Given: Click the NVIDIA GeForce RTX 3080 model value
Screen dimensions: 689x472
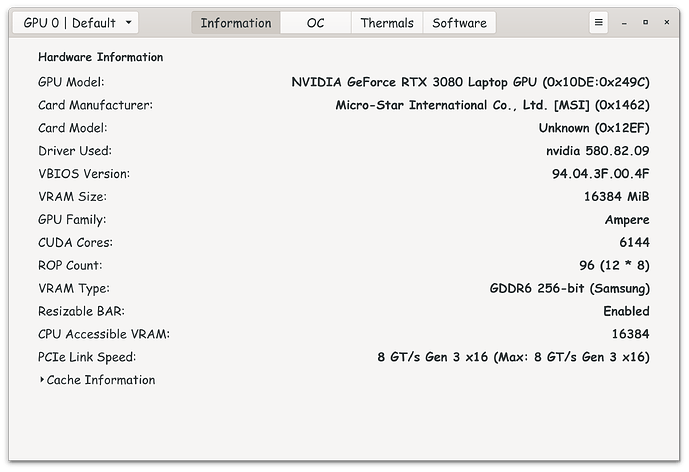Looking at the screenshot, I should click(470, 82).
